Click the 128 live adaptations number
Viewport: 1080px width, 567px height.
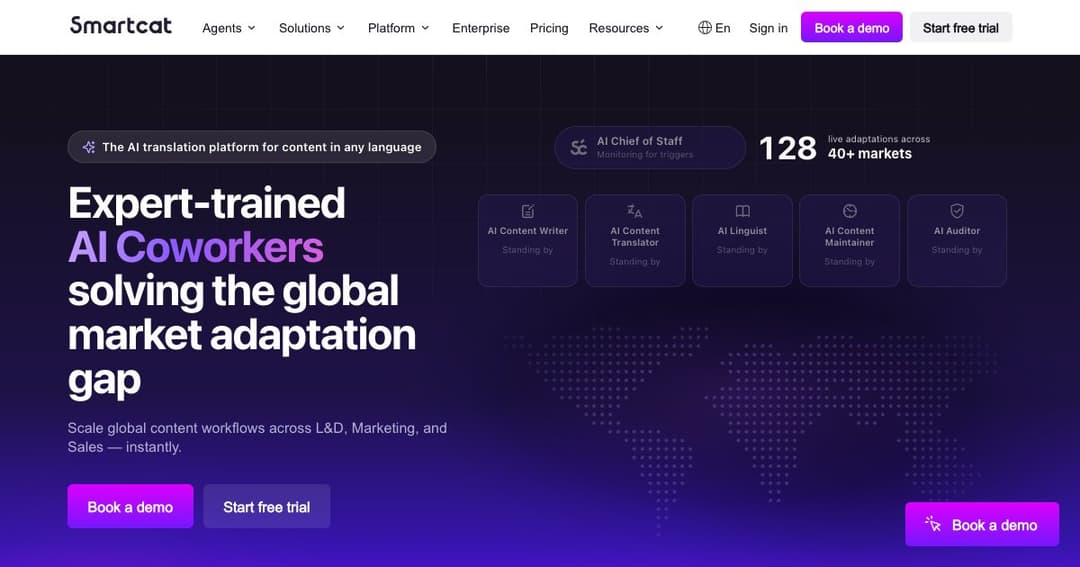(787, 148)
